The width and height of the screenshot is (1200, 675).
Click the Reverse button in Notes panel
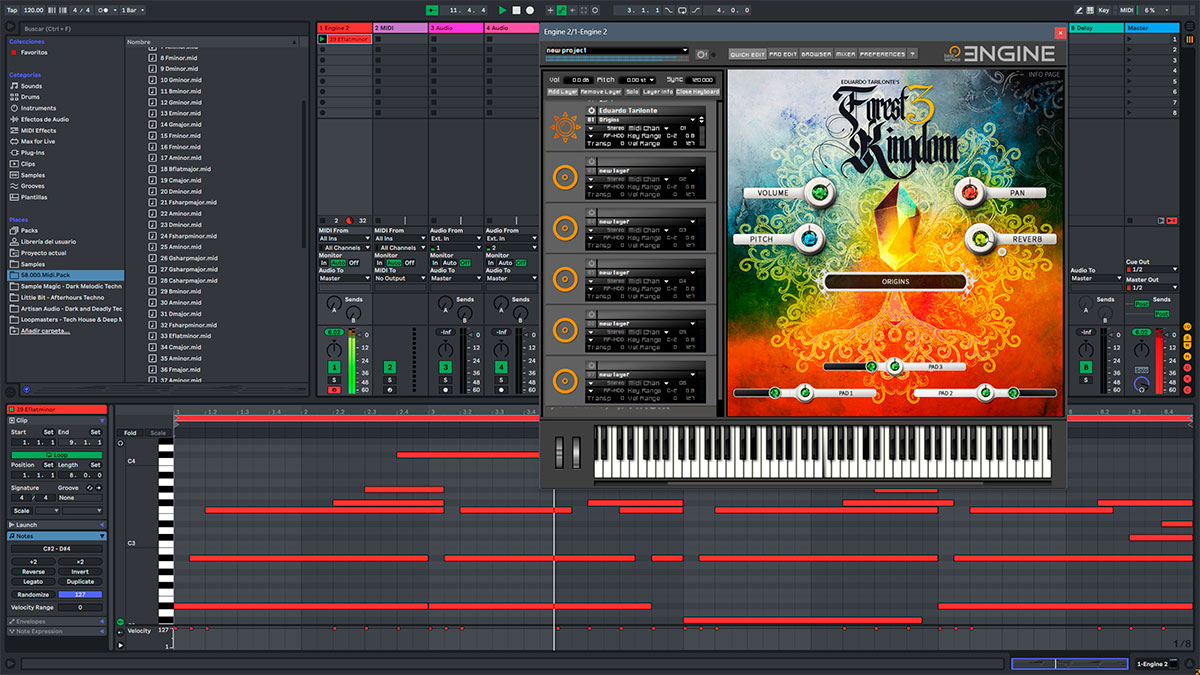[33, 571]
